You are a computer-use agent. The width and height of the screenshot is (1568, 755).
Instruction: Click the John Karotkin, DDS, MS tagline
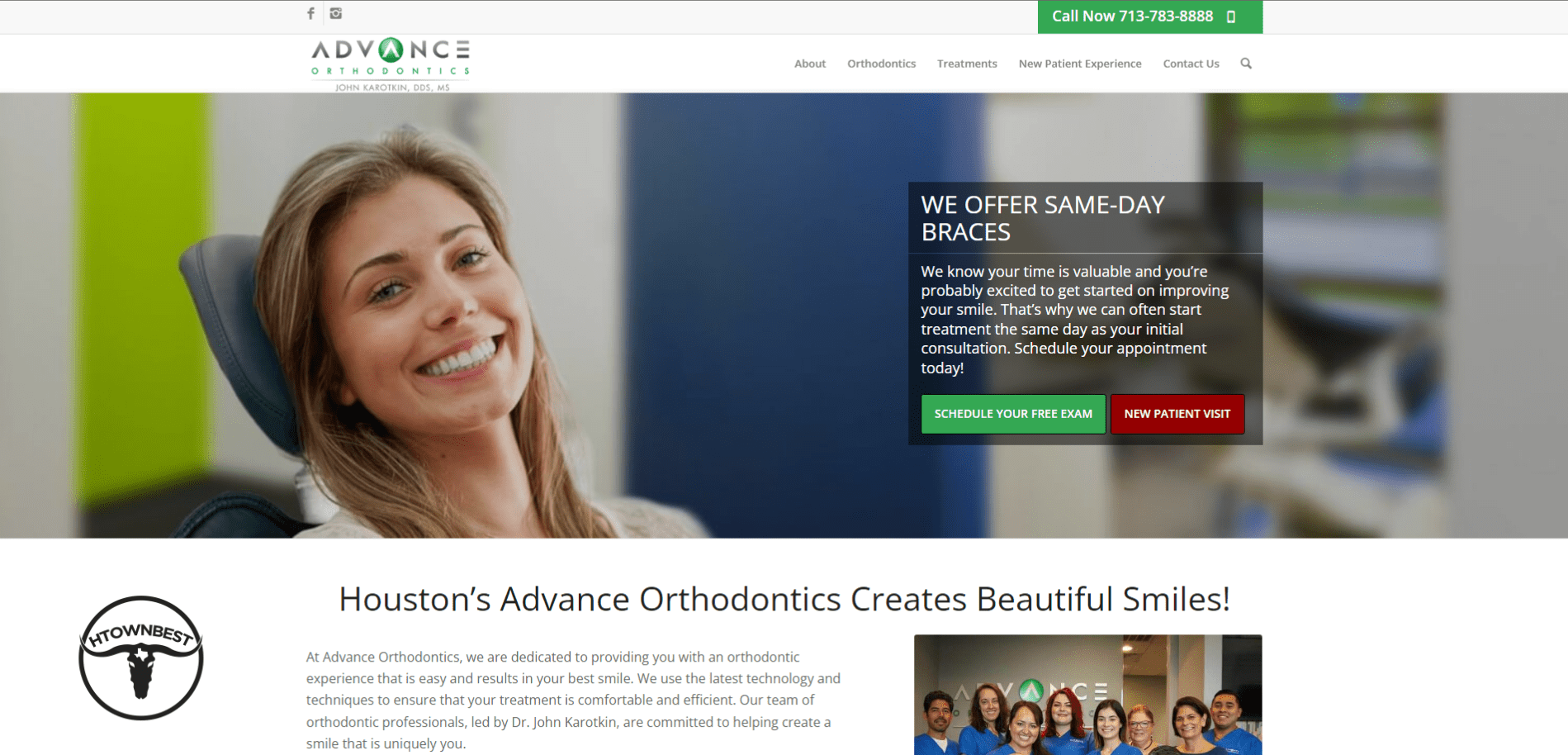point(392,87)
